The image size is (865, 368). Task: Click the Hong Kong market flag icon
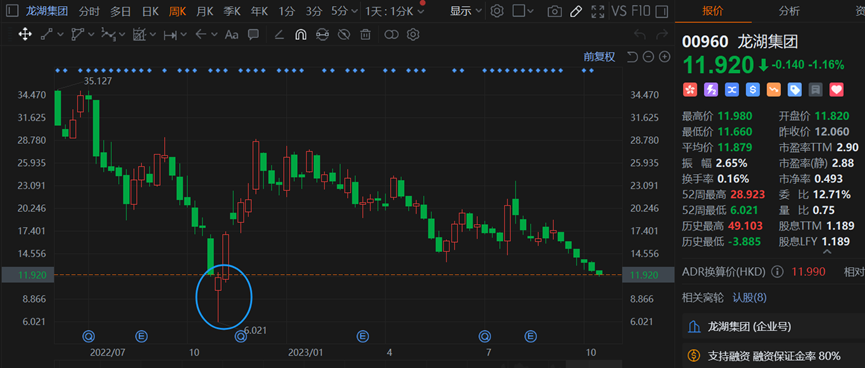click(x=689, y=90)
